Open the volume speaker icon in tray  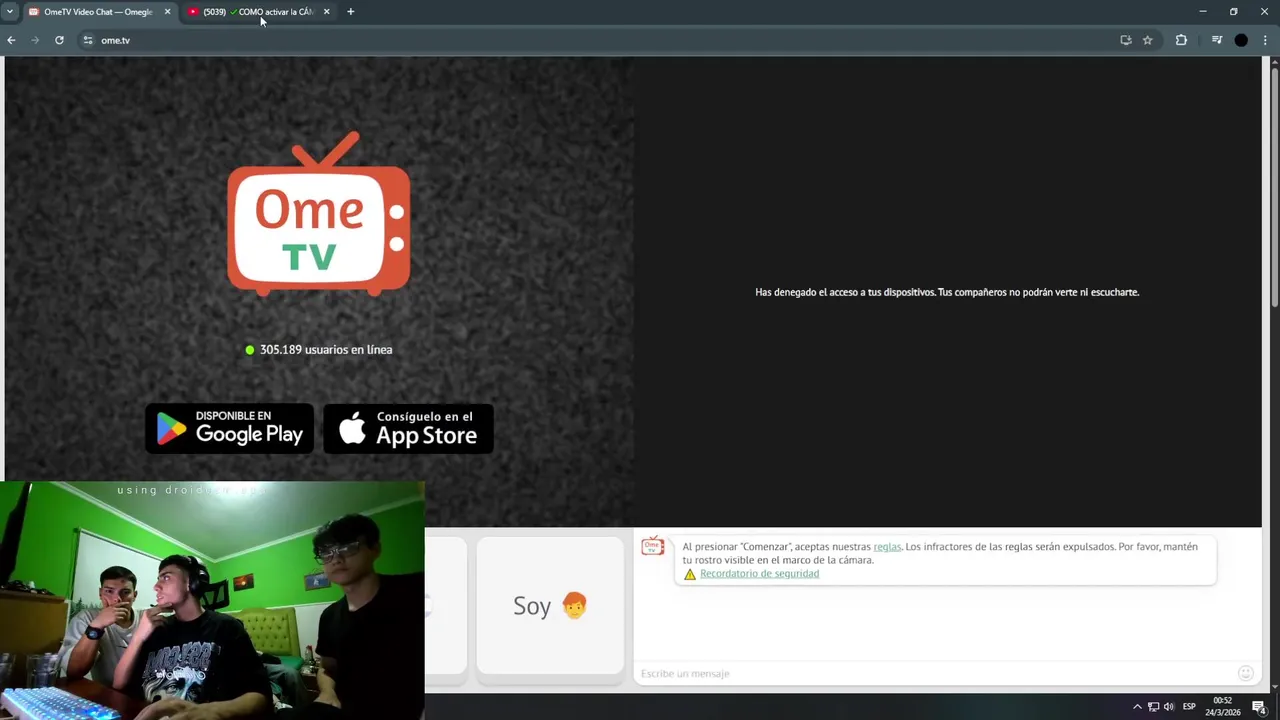[x=1169, y=707]
